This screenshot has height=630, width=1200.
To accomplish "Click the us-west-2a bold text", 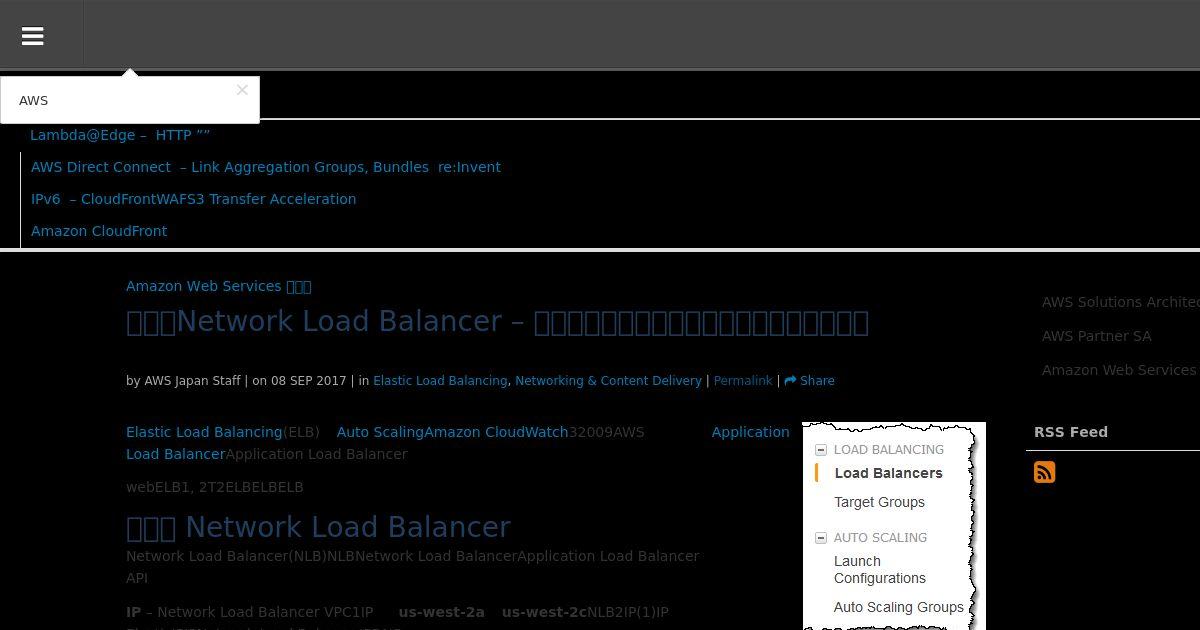I will pos(441,612).
